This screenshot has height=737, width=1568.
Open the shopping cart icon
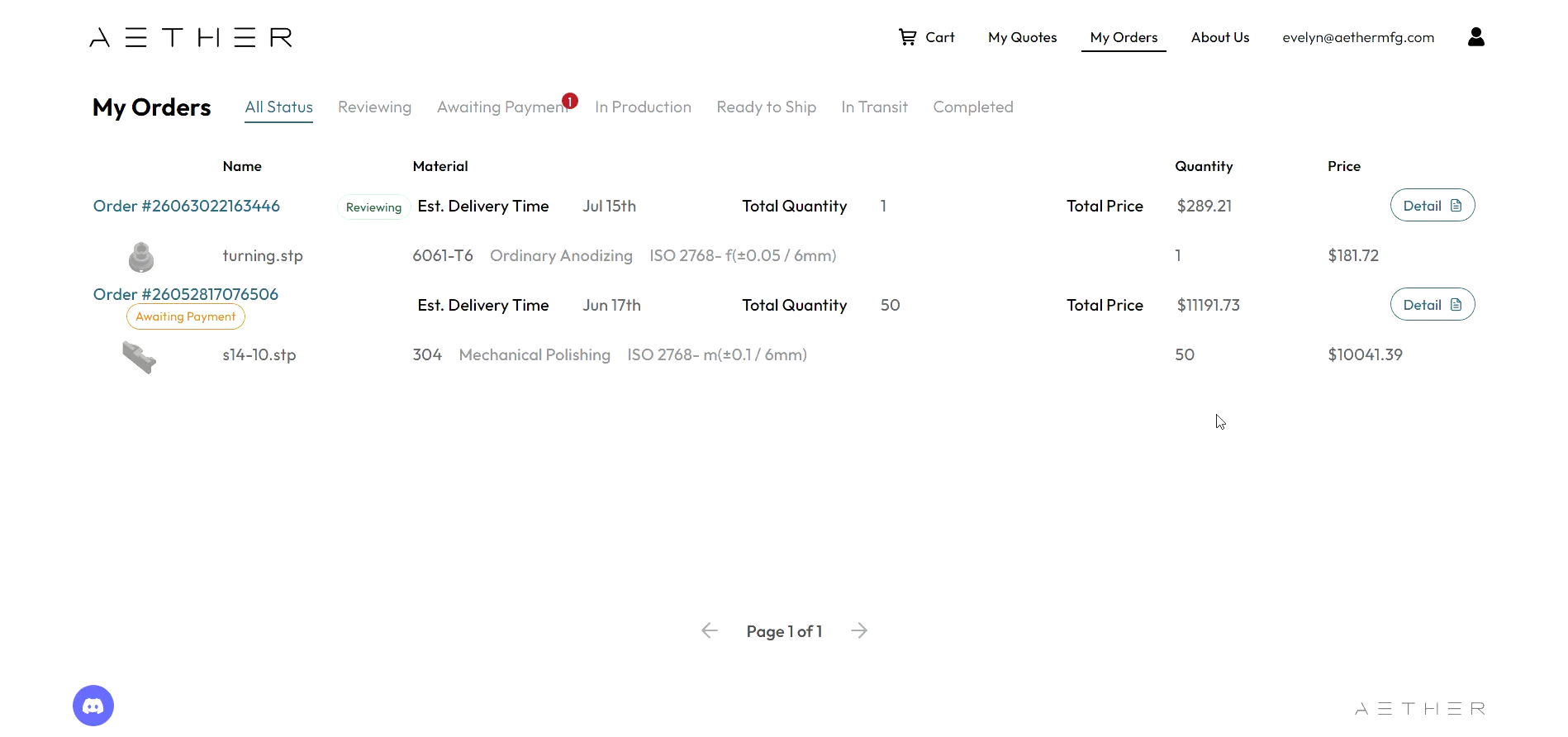(907, 37)
